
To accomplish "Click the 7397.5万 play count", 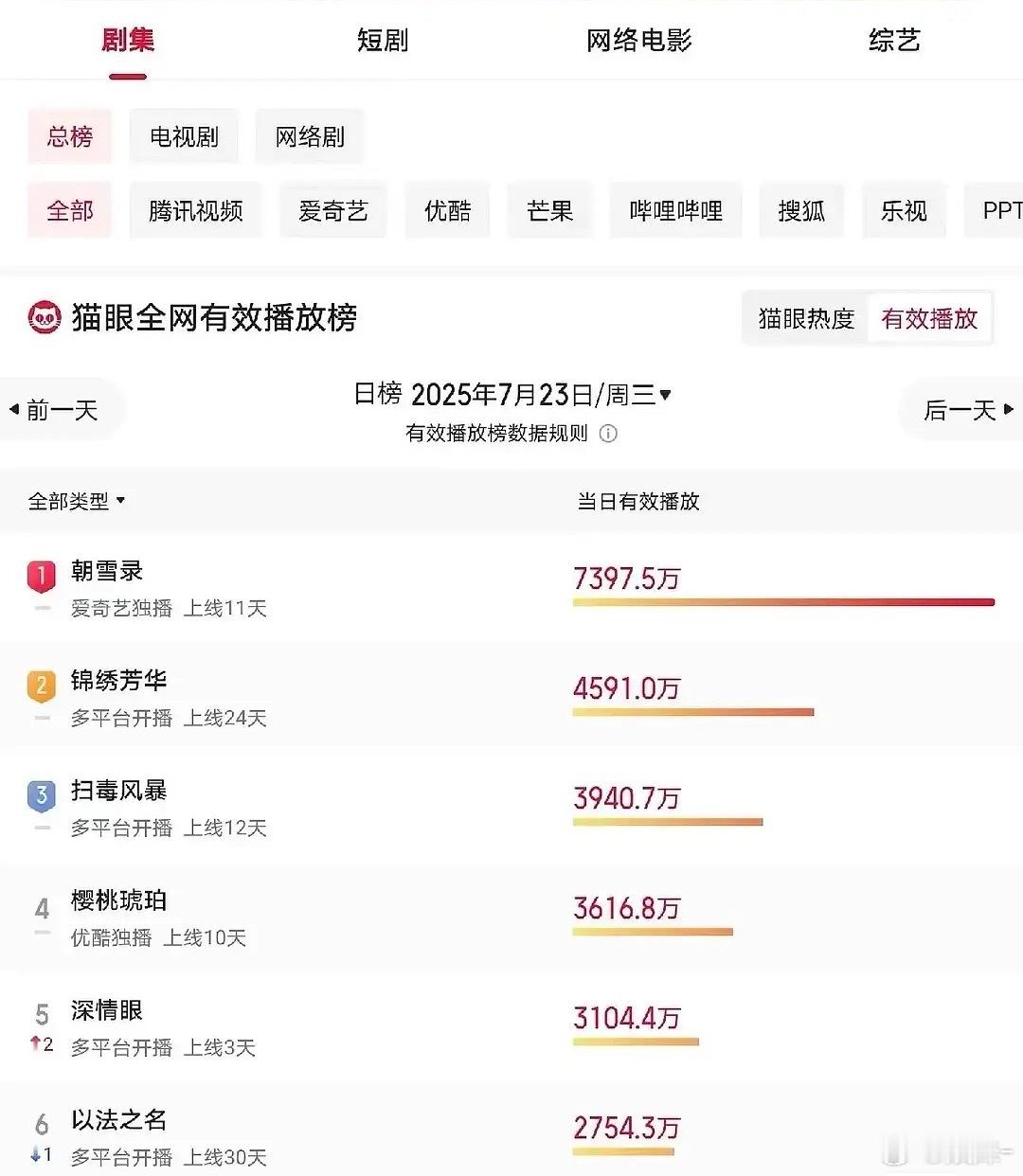I will pyautogui.click(x=626, y=578).
